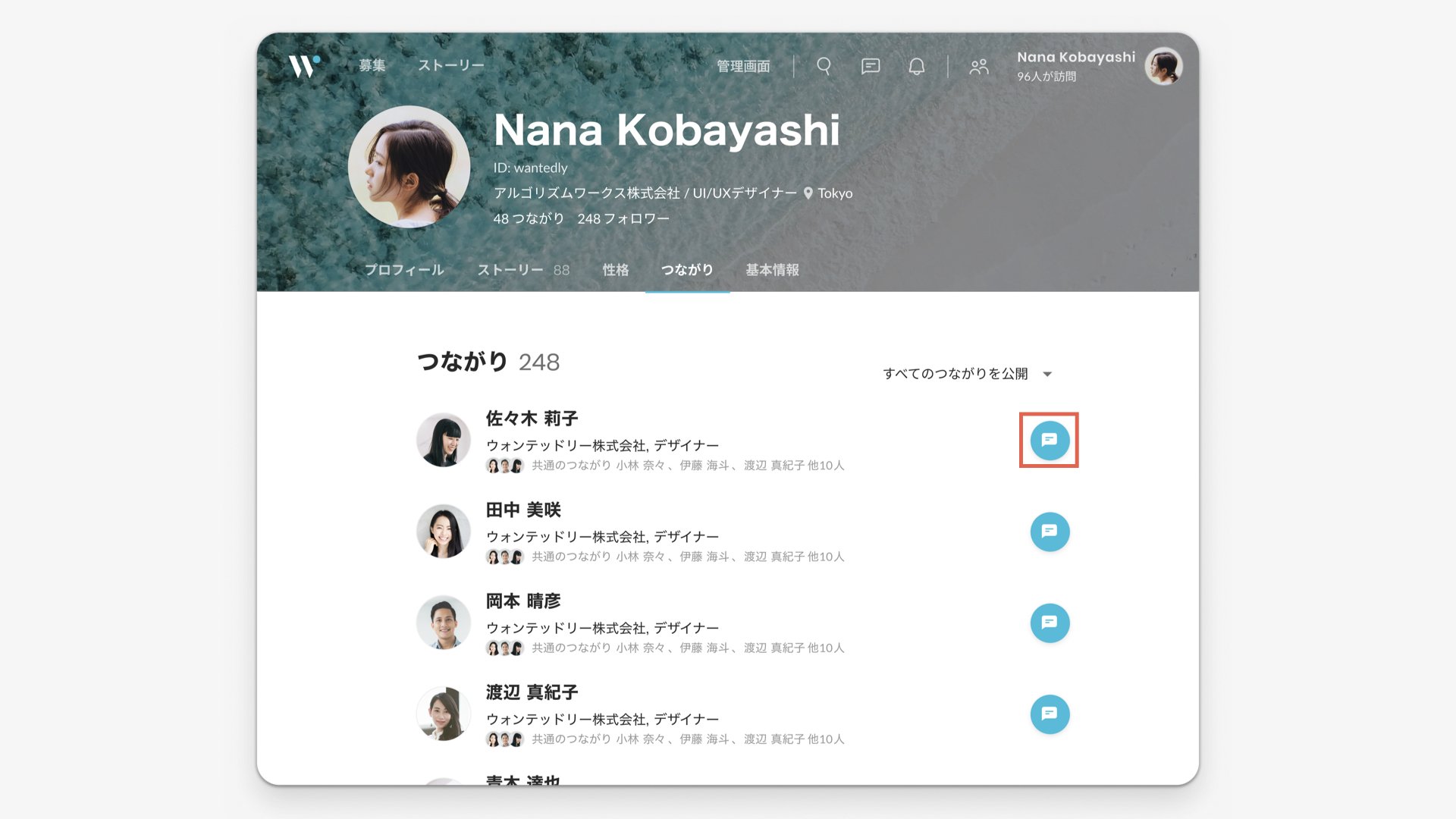Message 佐々木 莉子 via chat button
Image resolution: width=1456 pixels, height=819 pixels.
pos(1050,440)
